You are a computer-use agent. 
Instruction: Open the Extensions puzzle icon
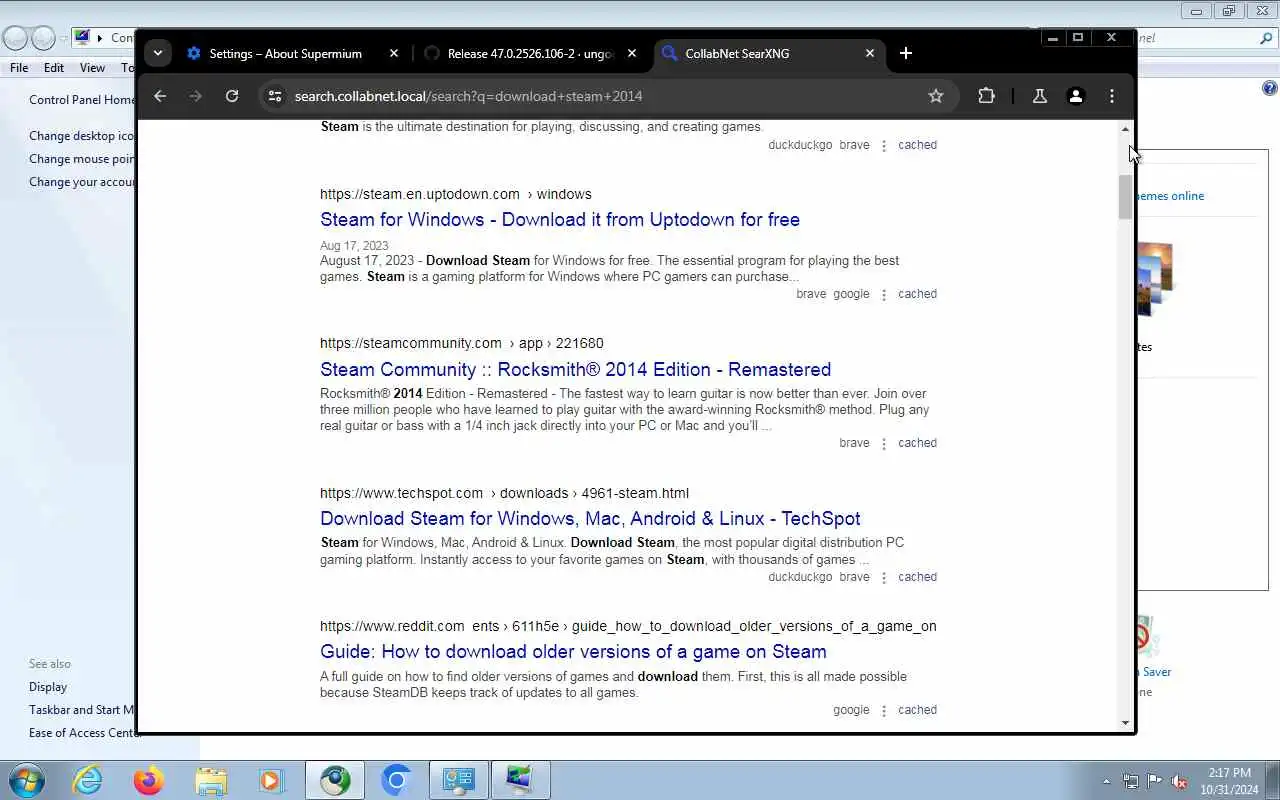click(x=986, y=96)
